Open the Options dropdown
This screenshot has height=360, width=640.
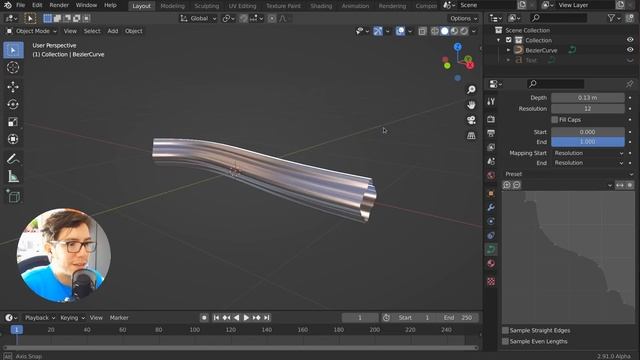pyautogui.click(x=464, y=18)
